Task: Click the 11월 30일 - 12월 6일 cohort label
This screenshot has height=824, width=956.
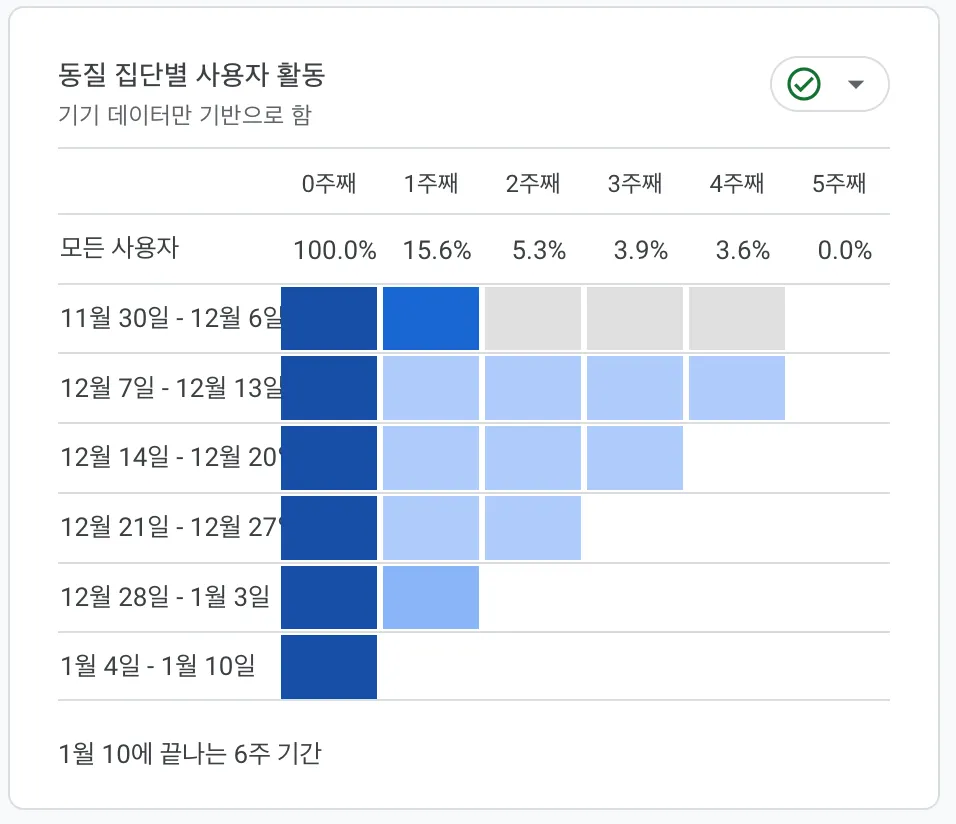Action: 170,319
